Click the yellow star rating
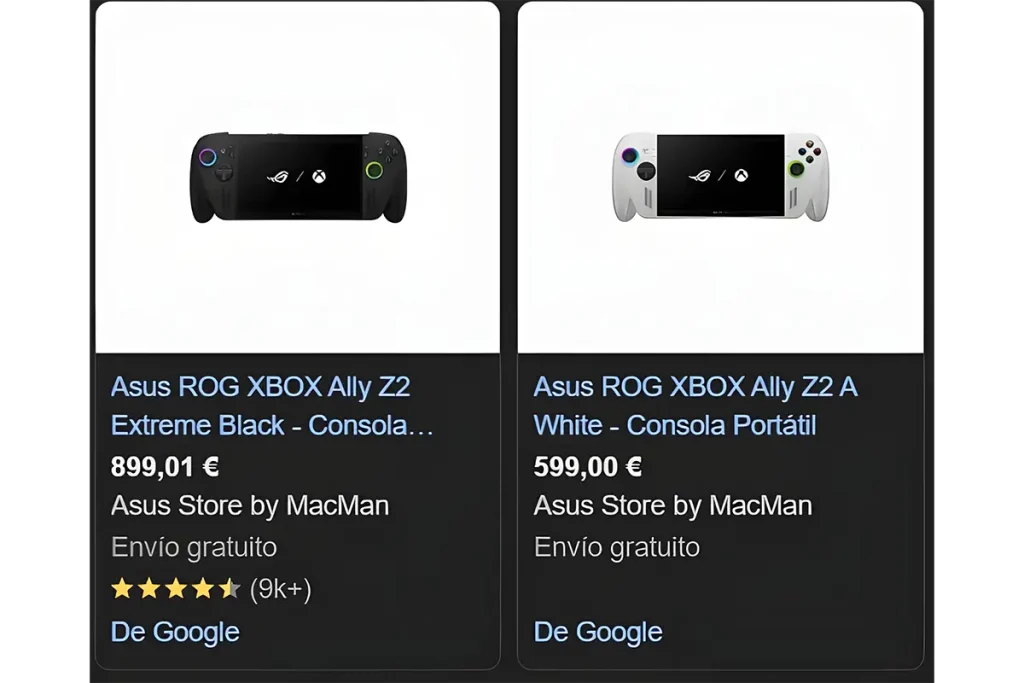The width and height of the screenshot is (1024, 683). (x=176, y=589)
